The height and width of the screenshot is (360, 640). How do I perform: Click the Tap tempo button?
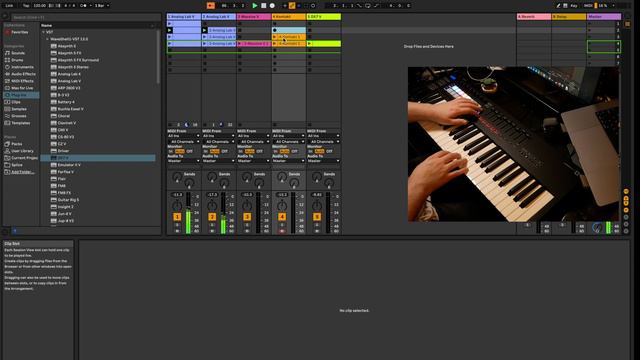pyautogui.click(x=26, y=6)
